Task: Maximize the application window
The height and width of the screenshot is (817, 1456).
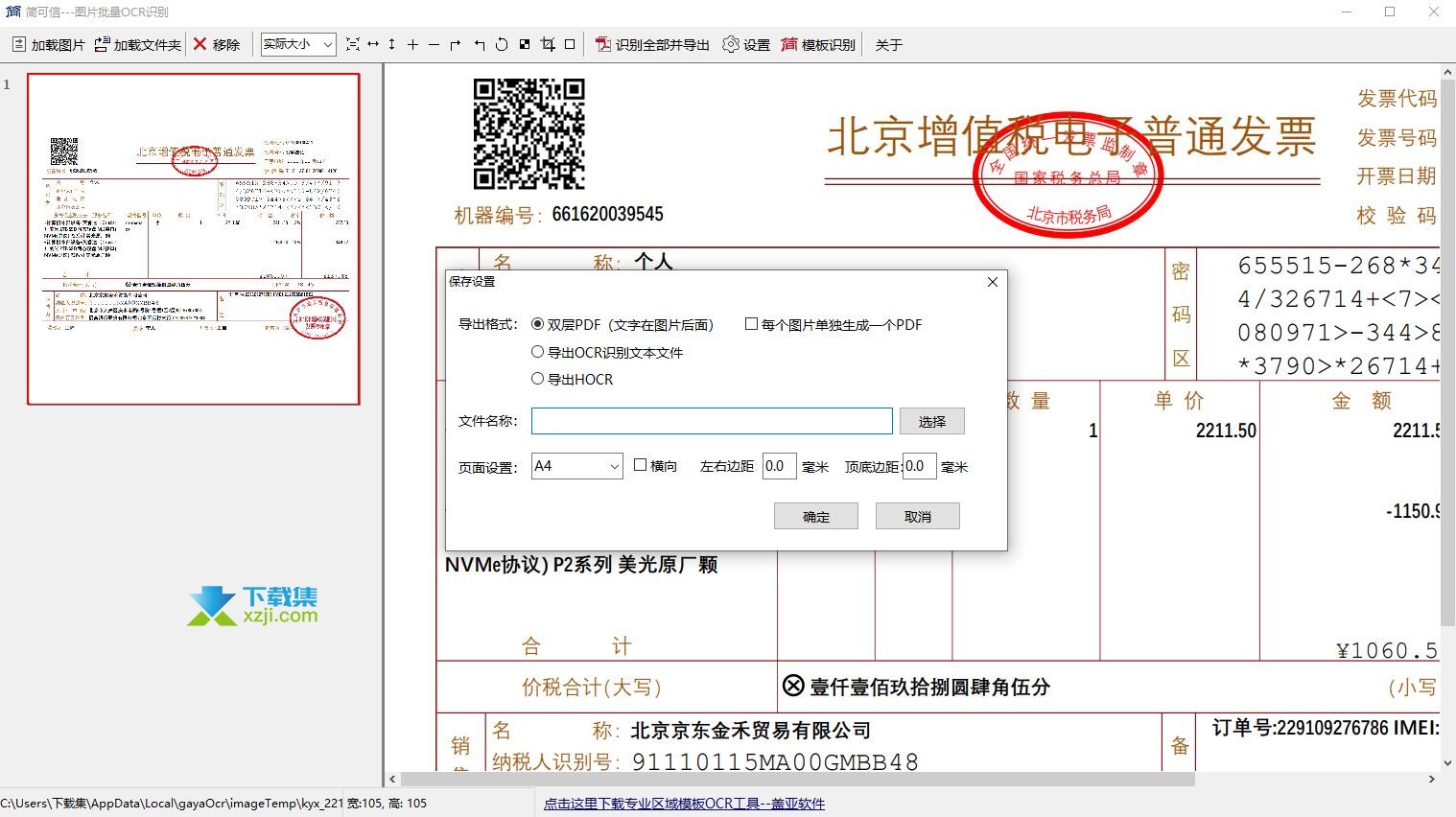Action: [x=1390, y=12]
